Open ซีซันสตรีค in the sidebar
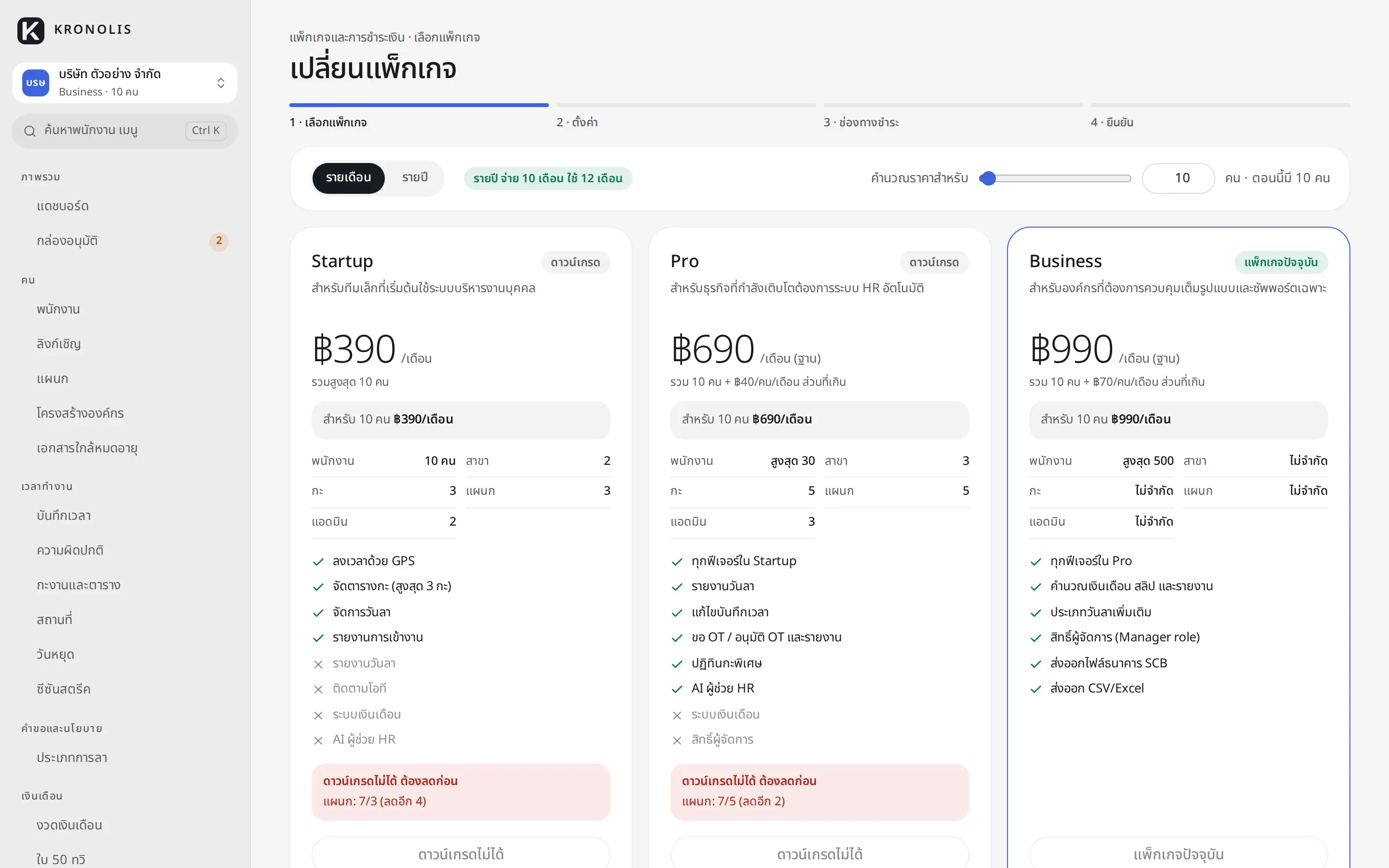The height and width of the screenshot is (868, 1389). point(124,690)
